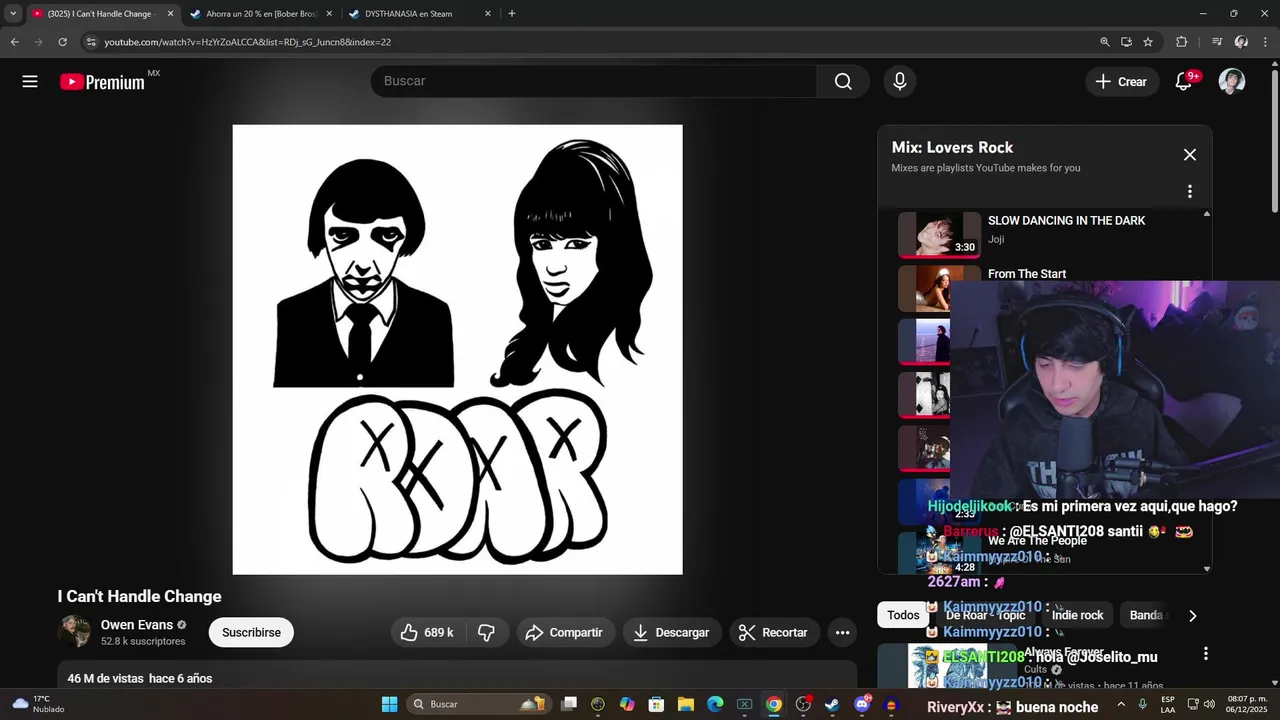Switch to the DYSTHANASIA en Steam tab

click(410, 14)
